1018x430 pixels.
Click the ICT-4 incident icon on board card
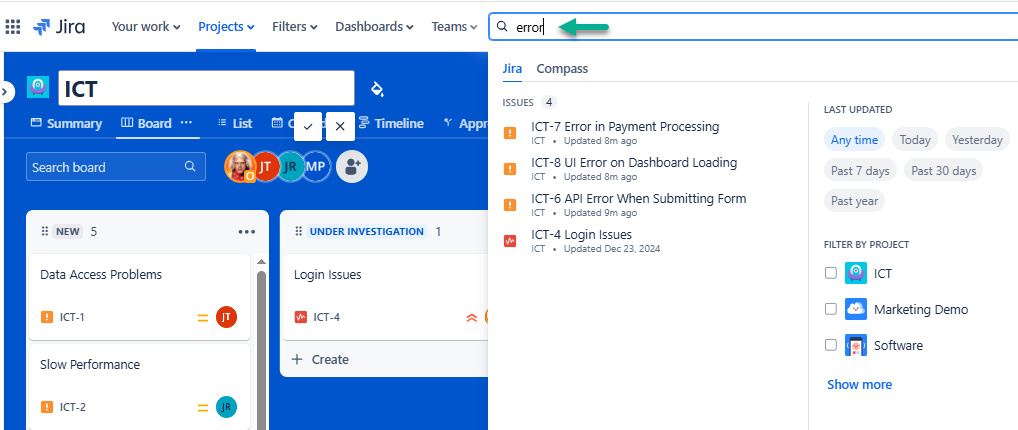pyautogui.click(x=301, y=317)
